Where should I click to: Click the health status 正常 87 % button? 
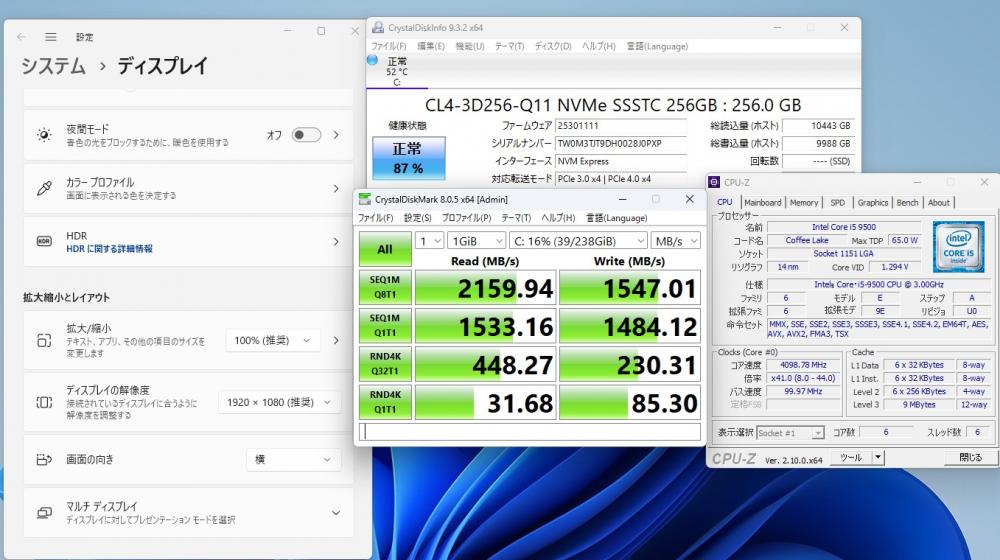tap(409, 158)
